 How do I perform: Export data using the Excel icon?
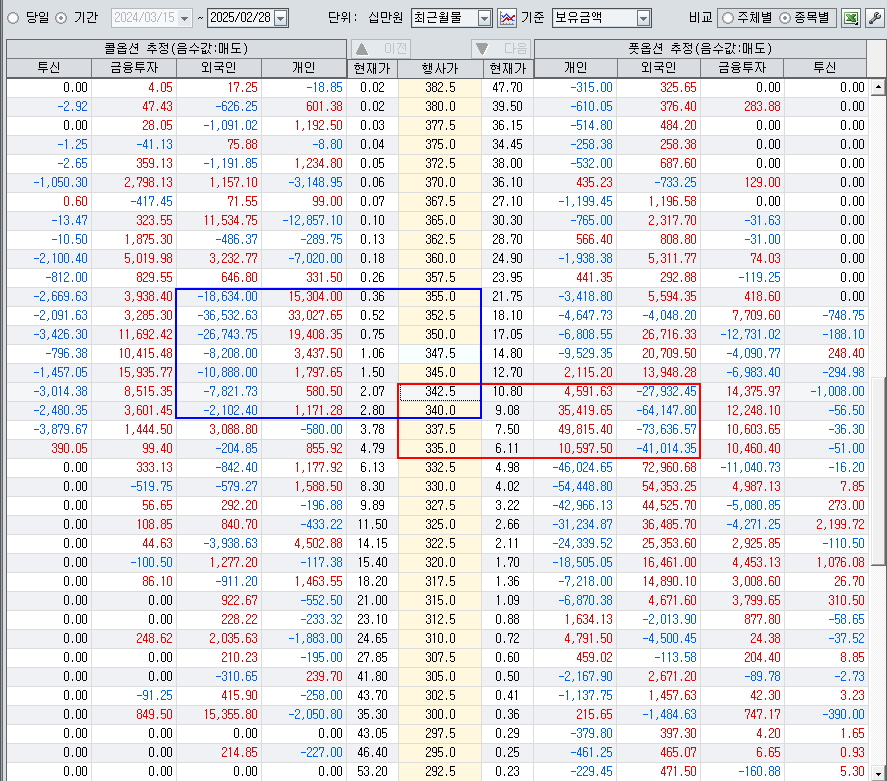pos(850,18)
